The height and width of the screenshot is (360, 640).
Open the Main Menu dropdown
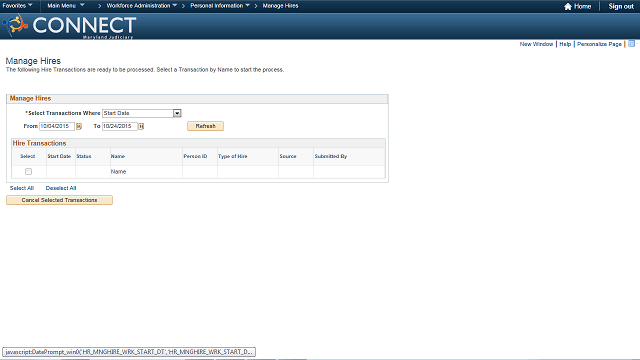[66, 6]
